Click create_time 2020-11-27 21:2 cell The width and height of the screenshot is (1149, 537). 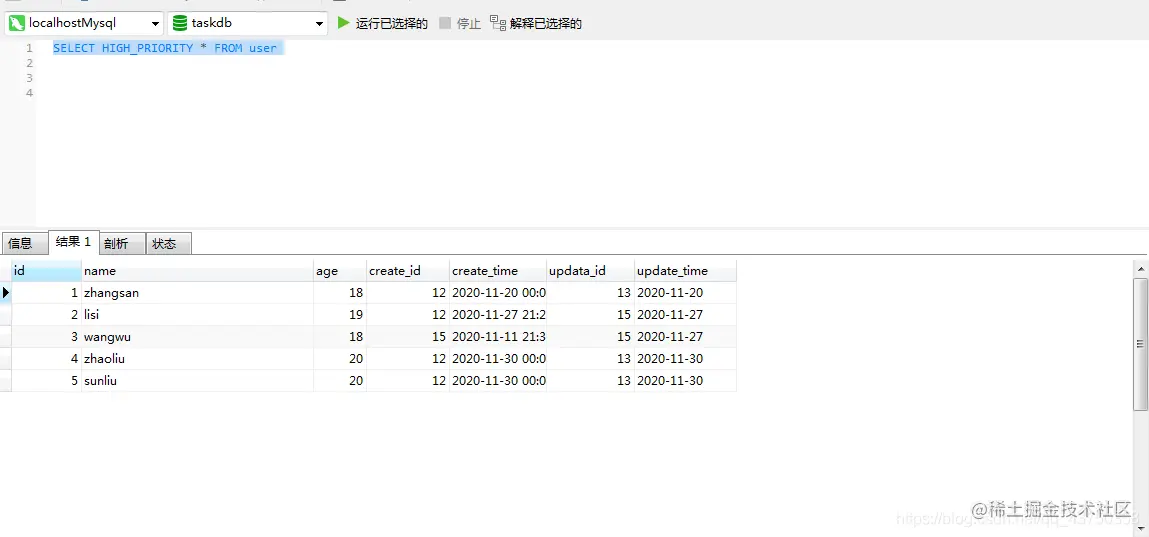[498, 315]
